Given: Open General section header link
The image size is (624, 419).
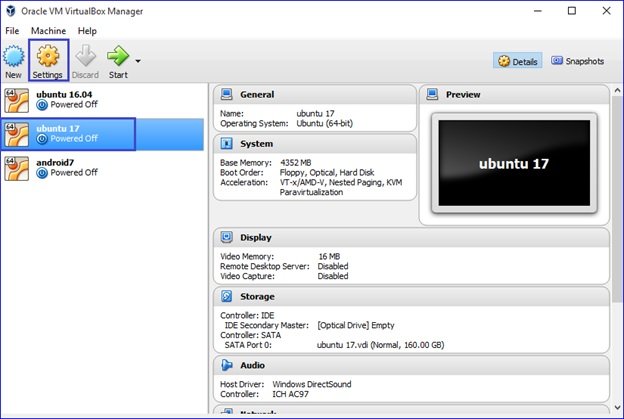Looking at the screenshot, I should coord(257,94).
